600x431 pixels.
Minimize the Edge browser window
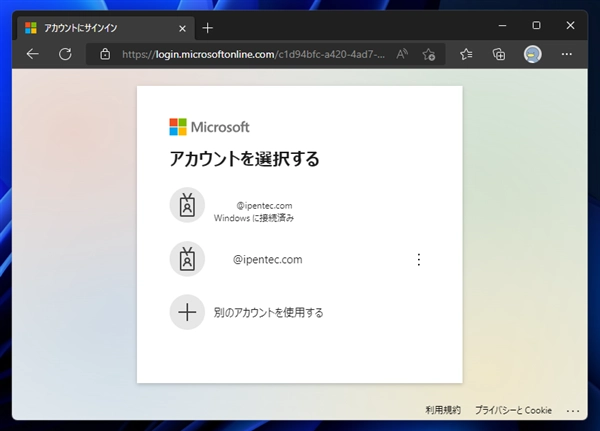click(502, 25)
